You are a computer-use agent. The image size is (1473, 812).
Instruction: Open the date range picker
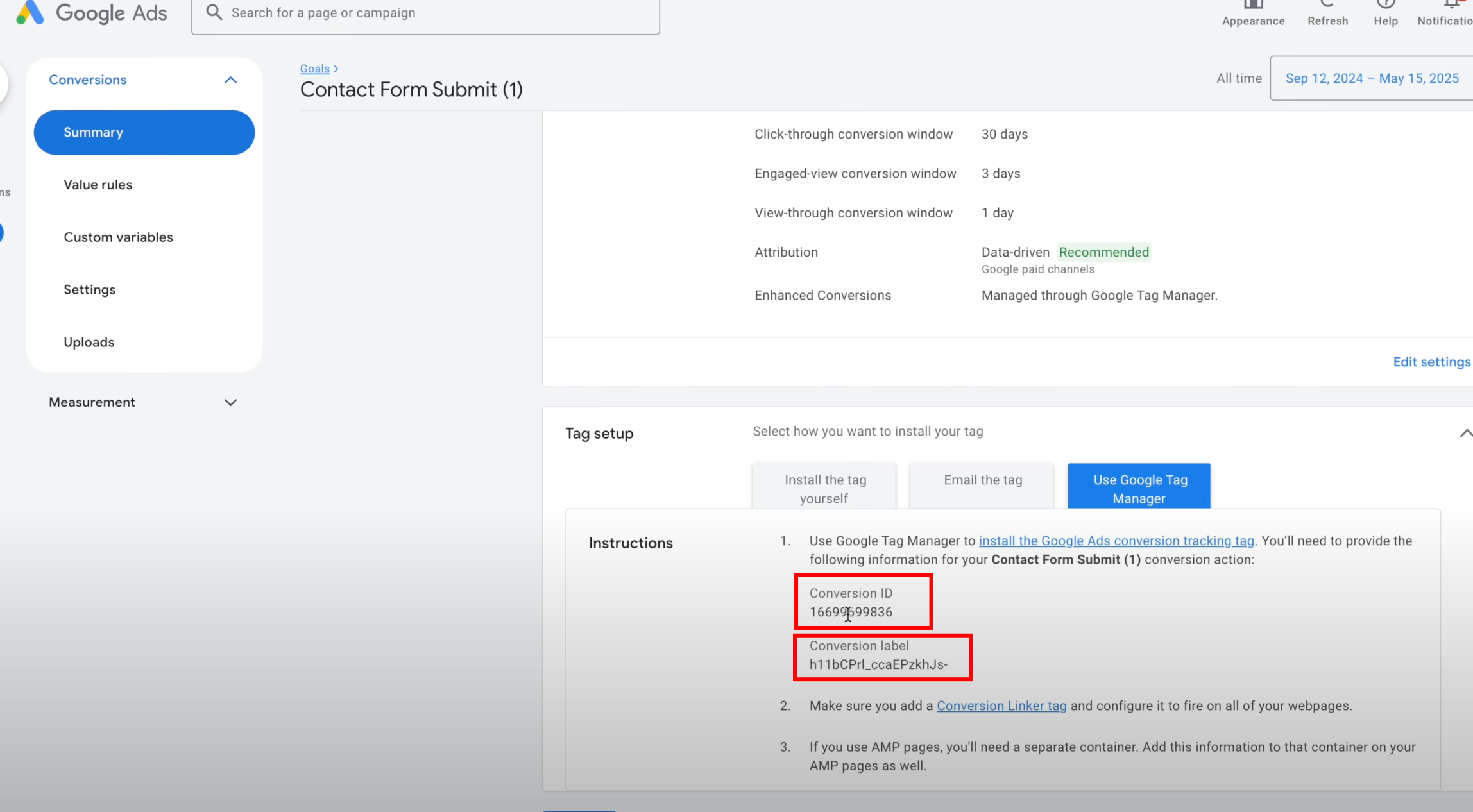pyautogui.click(x=1372, y=78)
